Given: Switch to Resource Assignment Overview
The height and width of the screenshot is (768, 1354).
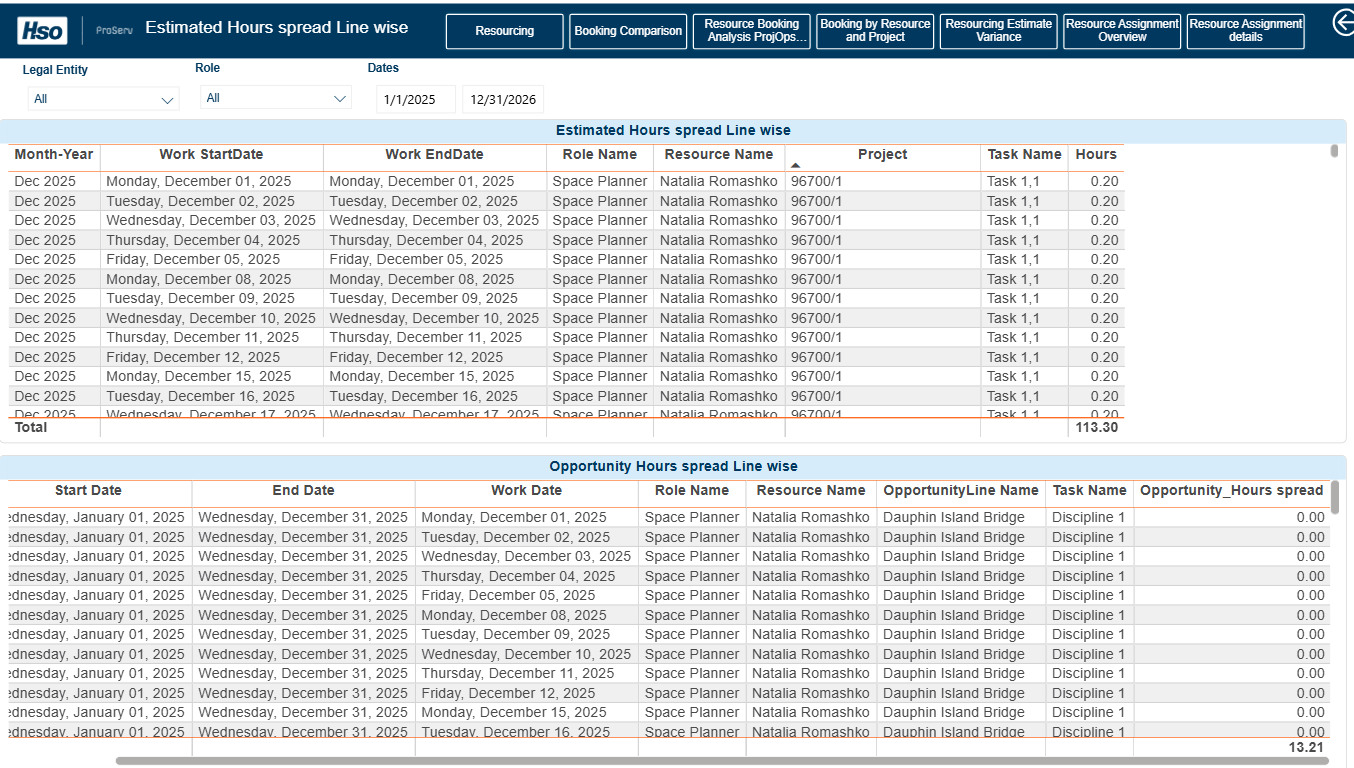Looking at the screenshot, I should click(x=1122, y=31).
